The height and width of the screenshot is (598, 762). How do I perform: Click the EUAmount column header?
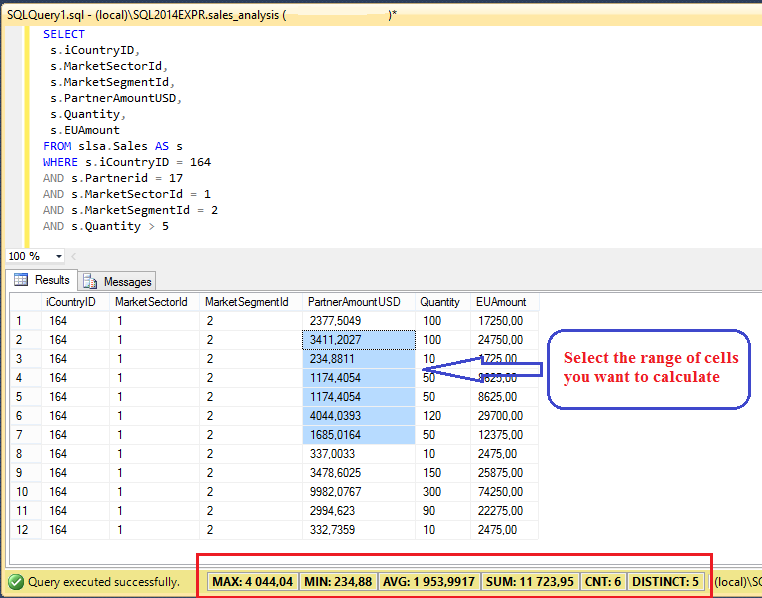coord(504,302)
